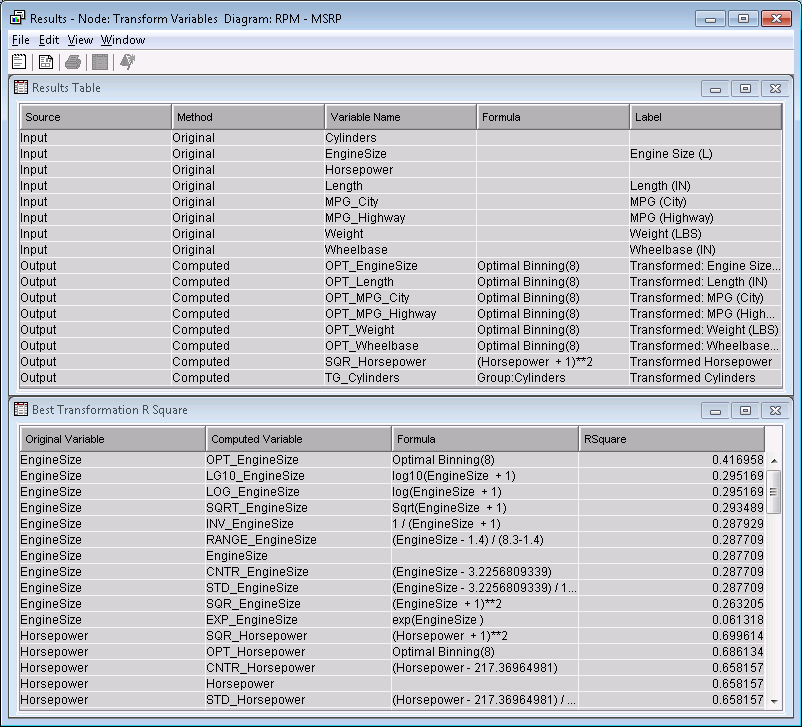
Task: Click the Log notepad toolbar icon
Action: coord(20,61)
